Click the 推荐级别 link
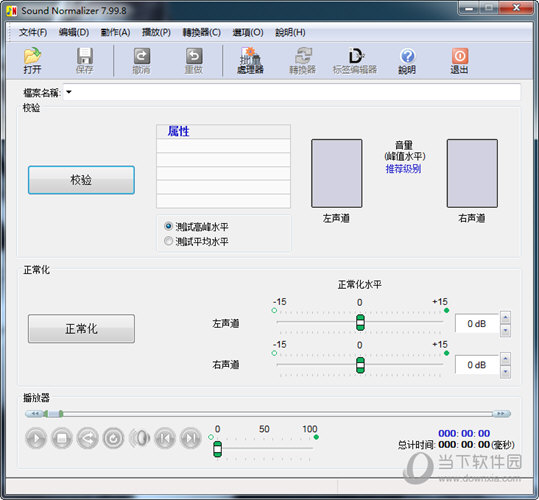This screenshot has width=539, height=500. 403,169
